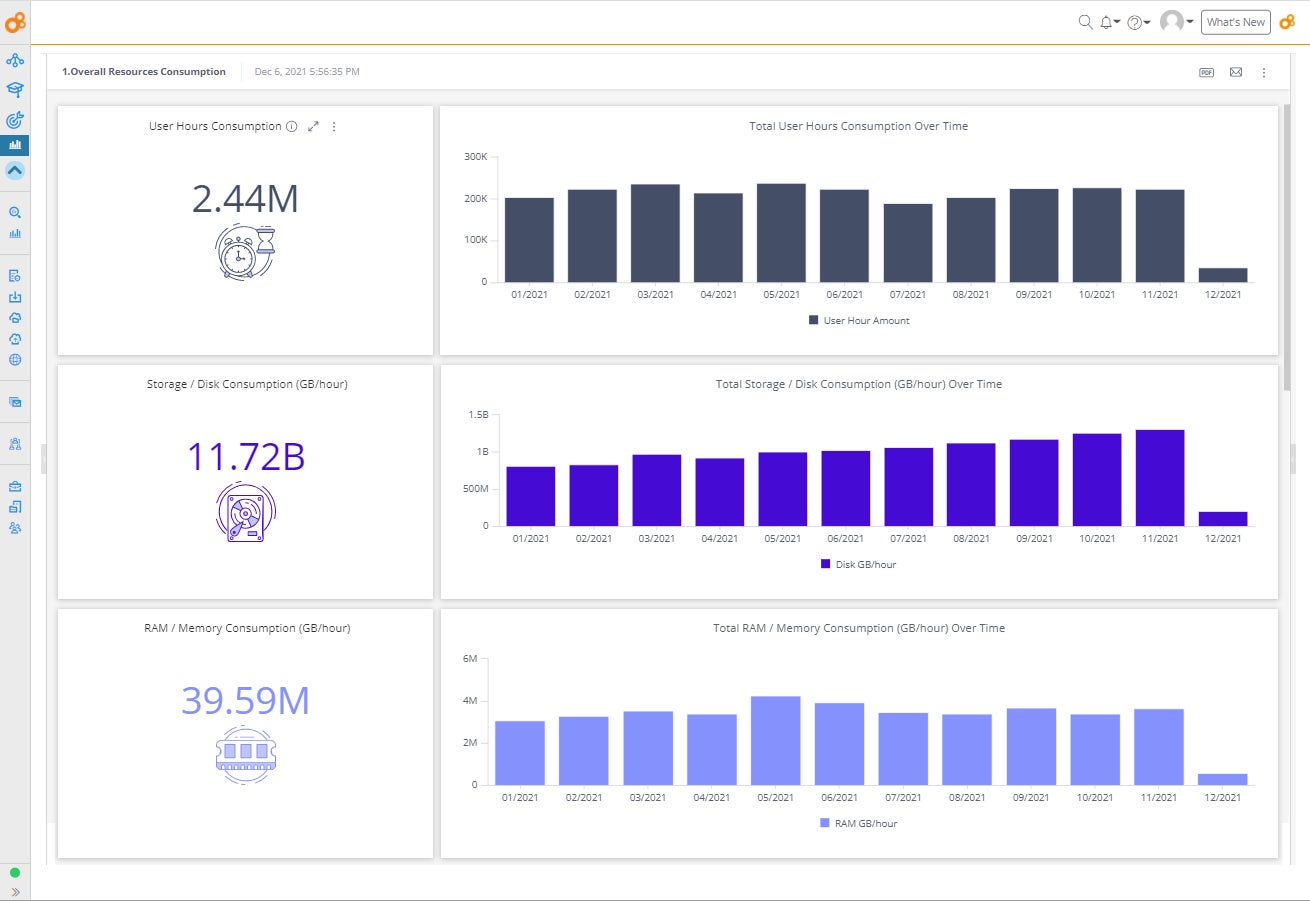
Task: Open the help menu dropdown
Action: 1135,22
